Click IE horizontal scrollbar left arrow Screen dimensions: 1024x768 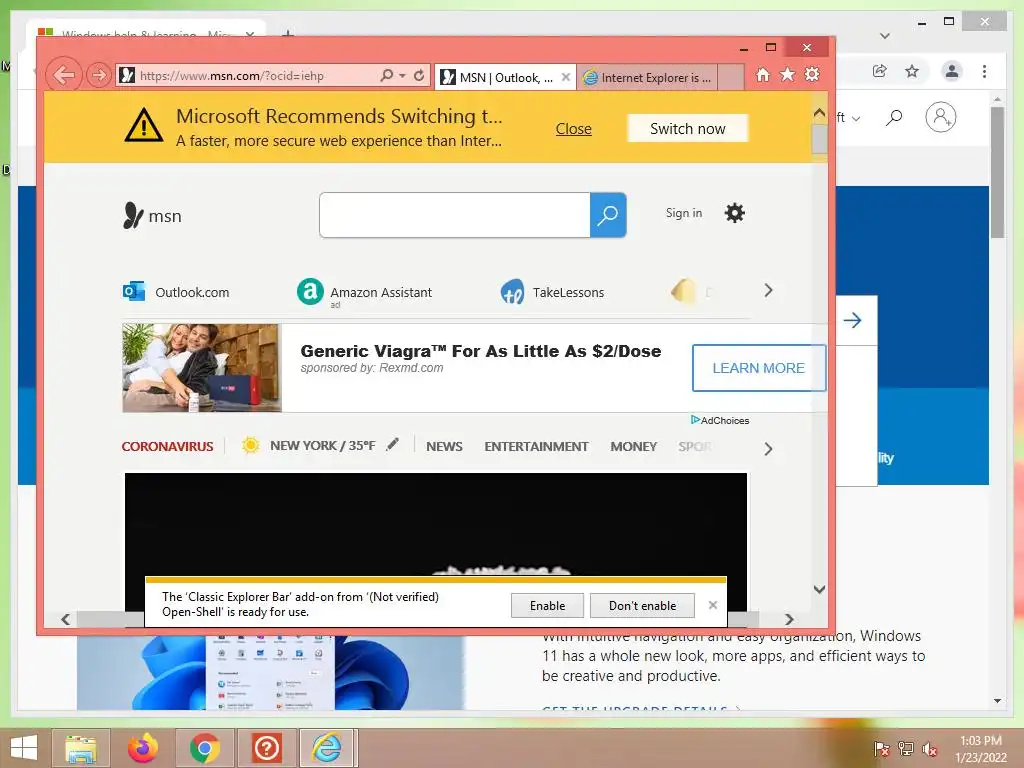click(65, 619)
